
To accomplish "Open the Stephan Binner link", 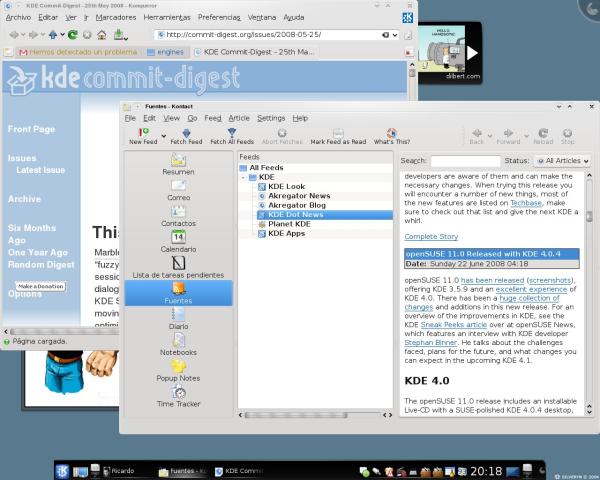I will [x=430, y=343].
